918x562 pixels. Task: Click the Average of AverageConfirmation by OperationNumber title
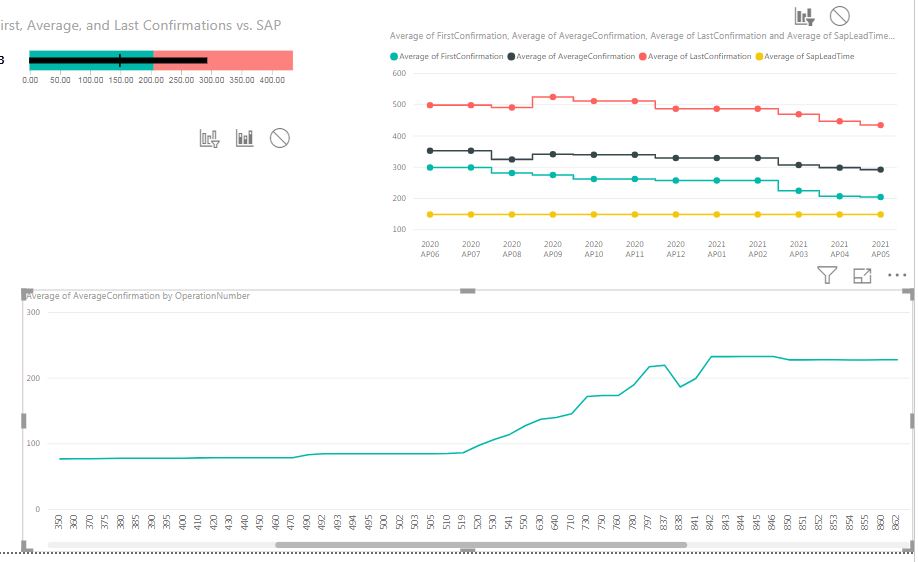[x=138, y=296]
